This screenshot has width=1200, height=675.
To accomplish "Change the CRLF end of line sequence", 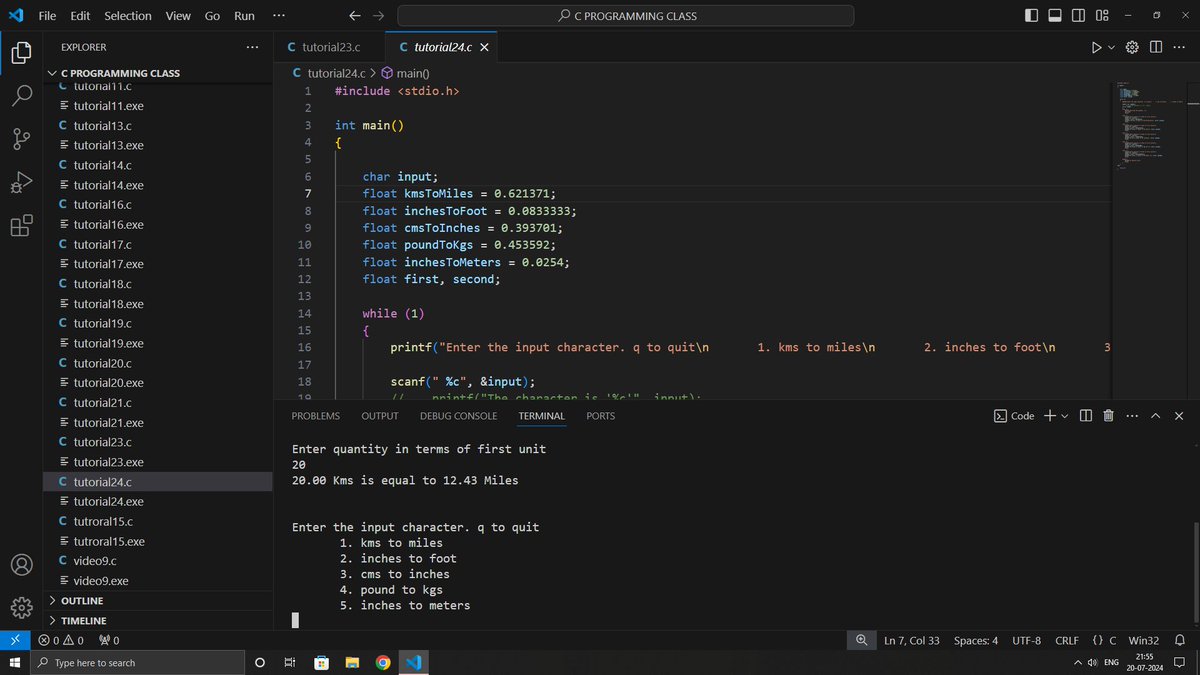I will (x=1067, y=640).
